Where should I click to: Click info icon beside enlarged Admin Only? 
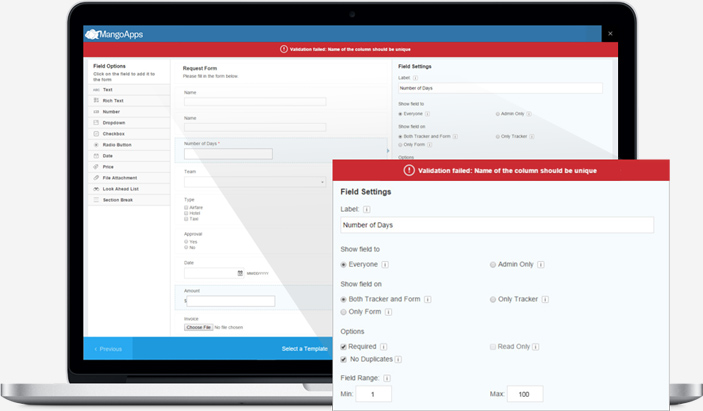pyautogui.click(x=541, y=264)
